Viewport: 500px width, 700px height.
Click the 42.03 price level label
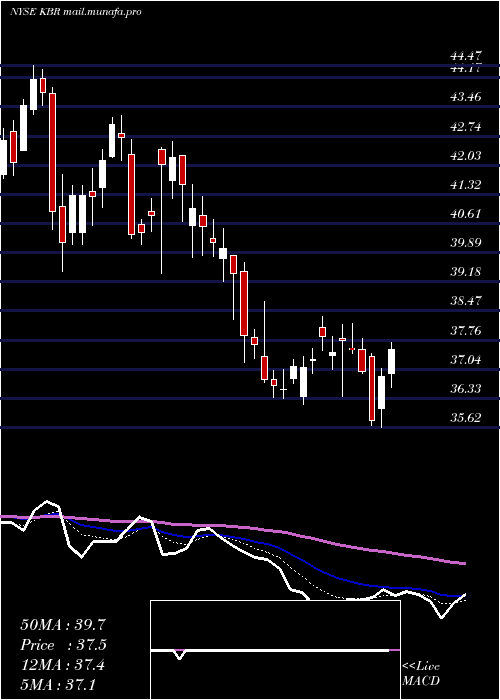tap(466, 156)
